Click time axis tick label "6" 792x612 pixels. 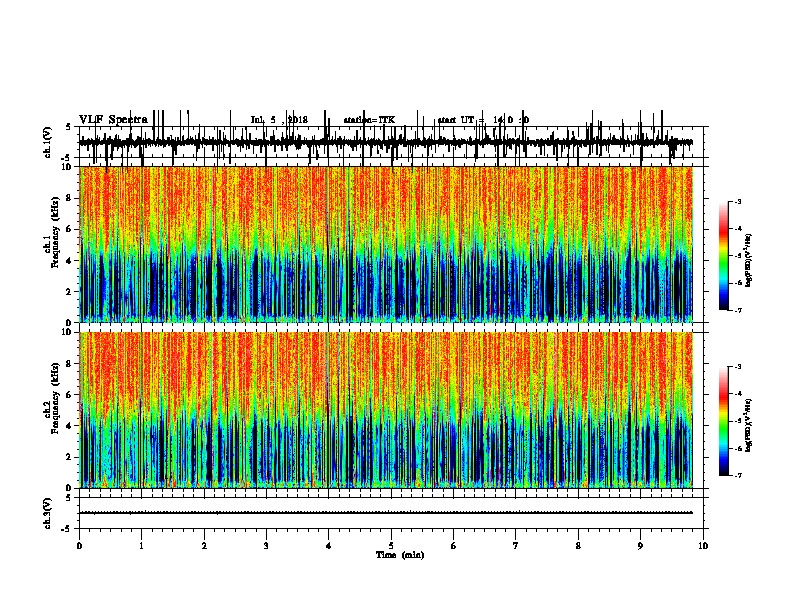coord(453,545)
